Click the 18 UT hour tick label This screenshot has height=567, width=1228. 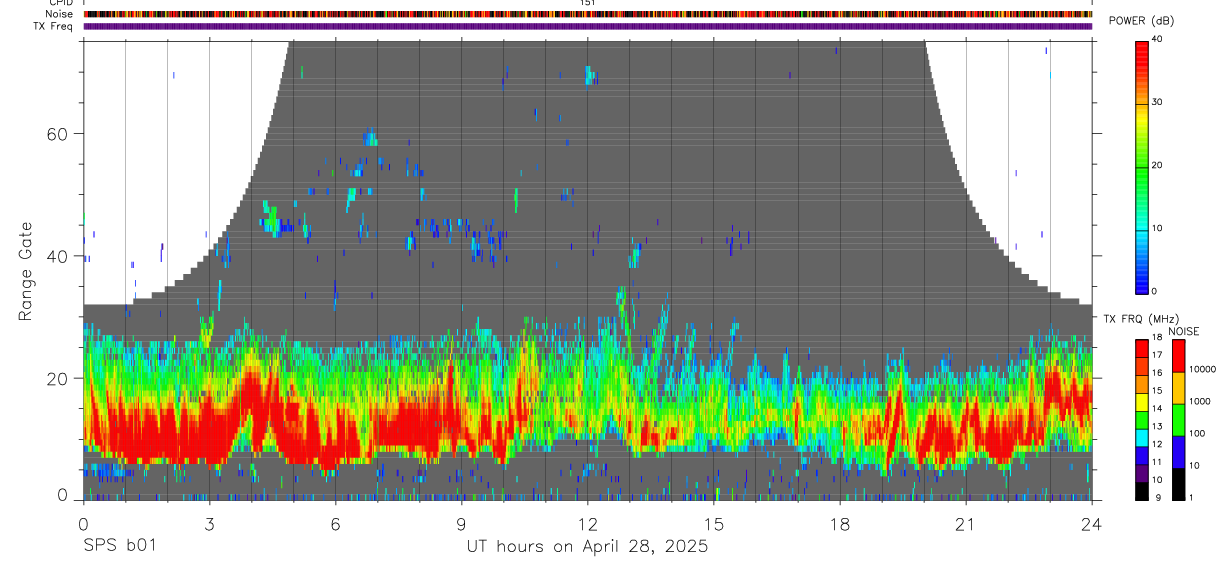(840, 524)
